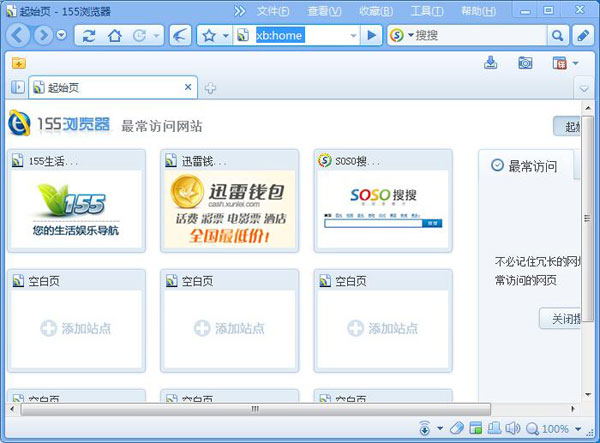Screen dimensions: 600x443
Task: Expand the address bar URL dropdown
Action: pyautogui.click(x=353, y=36)
